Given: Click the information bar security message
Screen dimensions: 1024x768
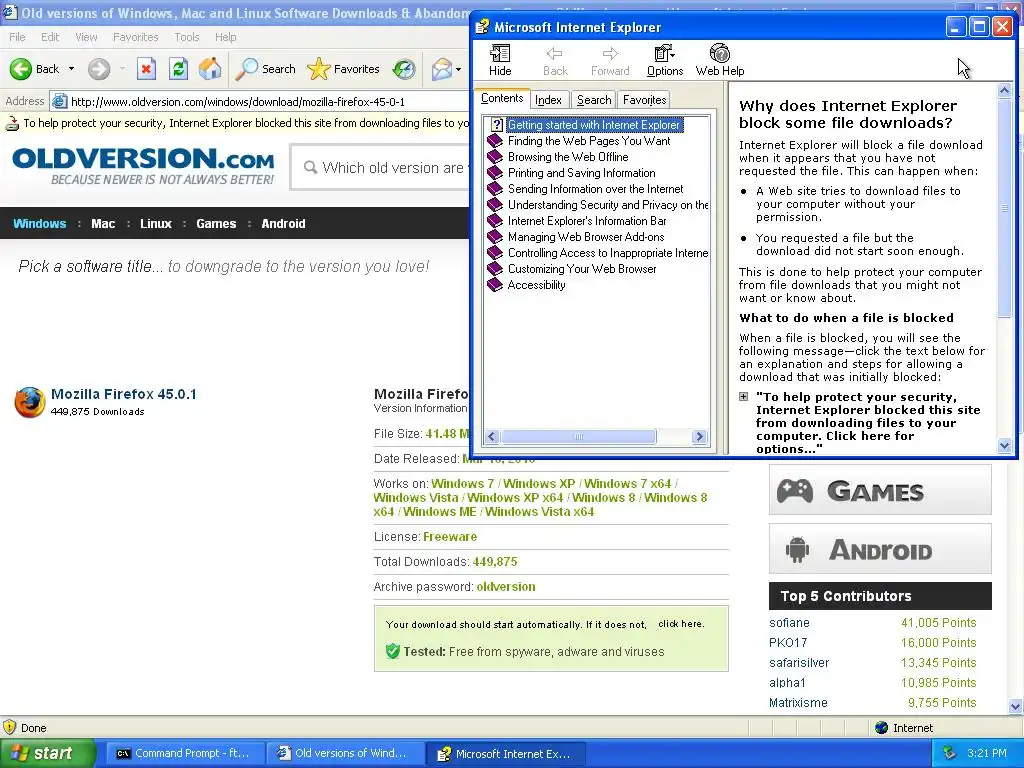Looking at the screenshot, I should tap(246, 123).
